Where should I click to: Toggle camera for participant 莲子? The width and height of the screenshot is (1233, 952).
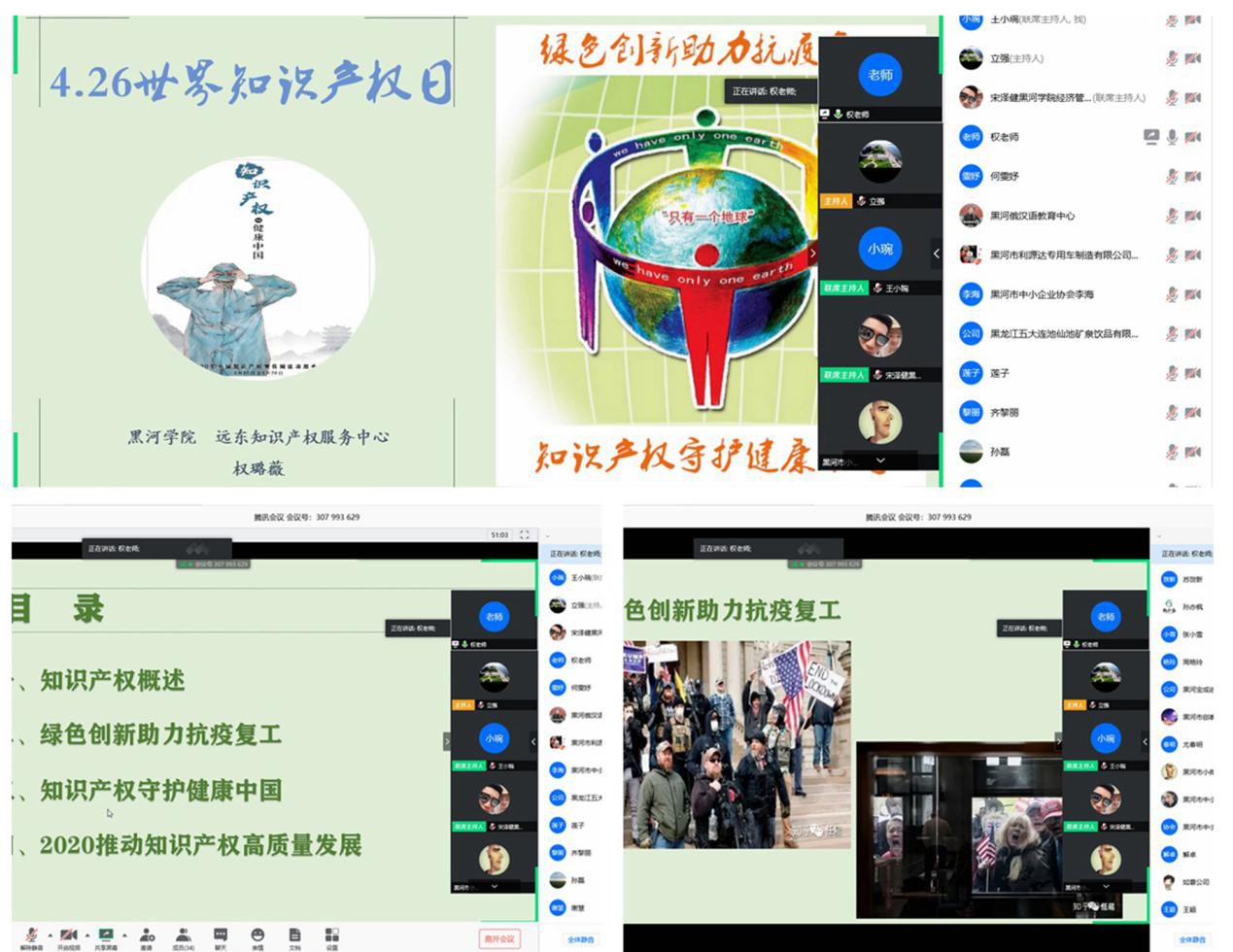coord(1192,373)
